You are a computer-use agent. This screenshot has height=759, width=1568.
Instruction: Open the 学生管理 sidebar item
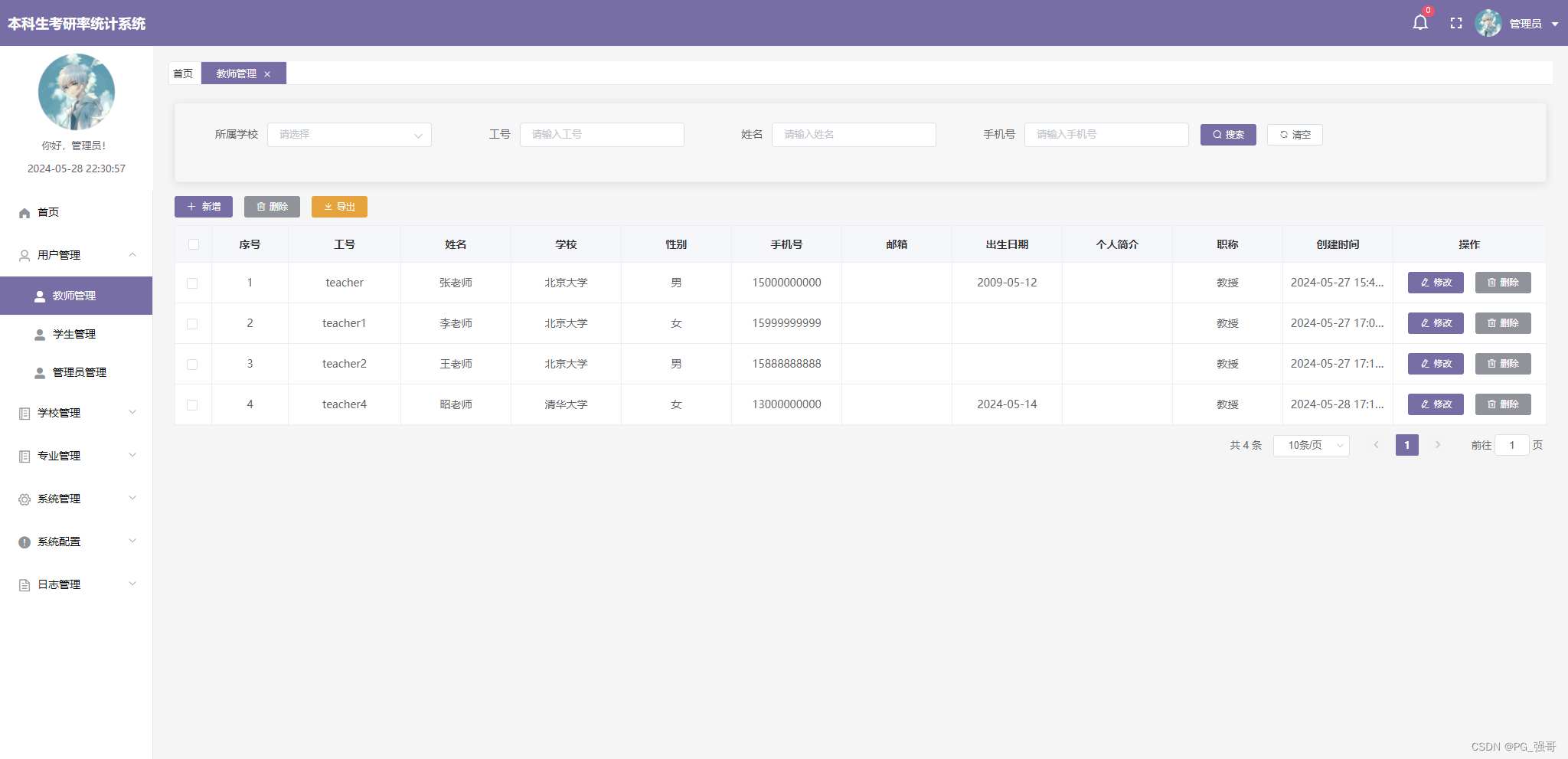[x=77, y=334]
